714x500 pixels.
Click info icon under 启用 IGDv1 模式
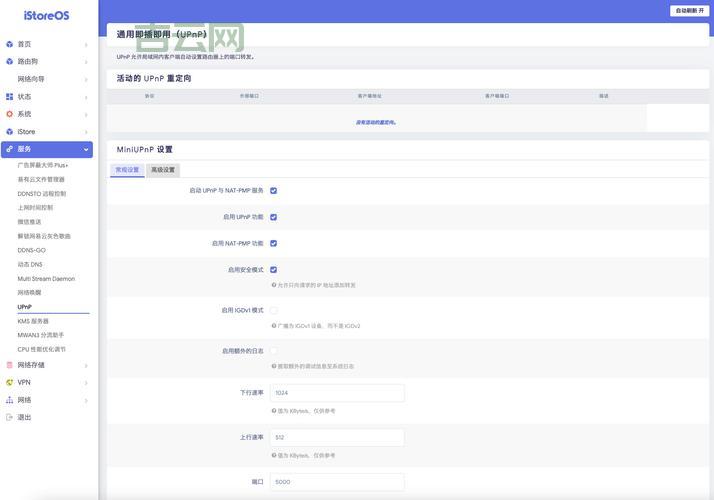[x=274, y=326]
